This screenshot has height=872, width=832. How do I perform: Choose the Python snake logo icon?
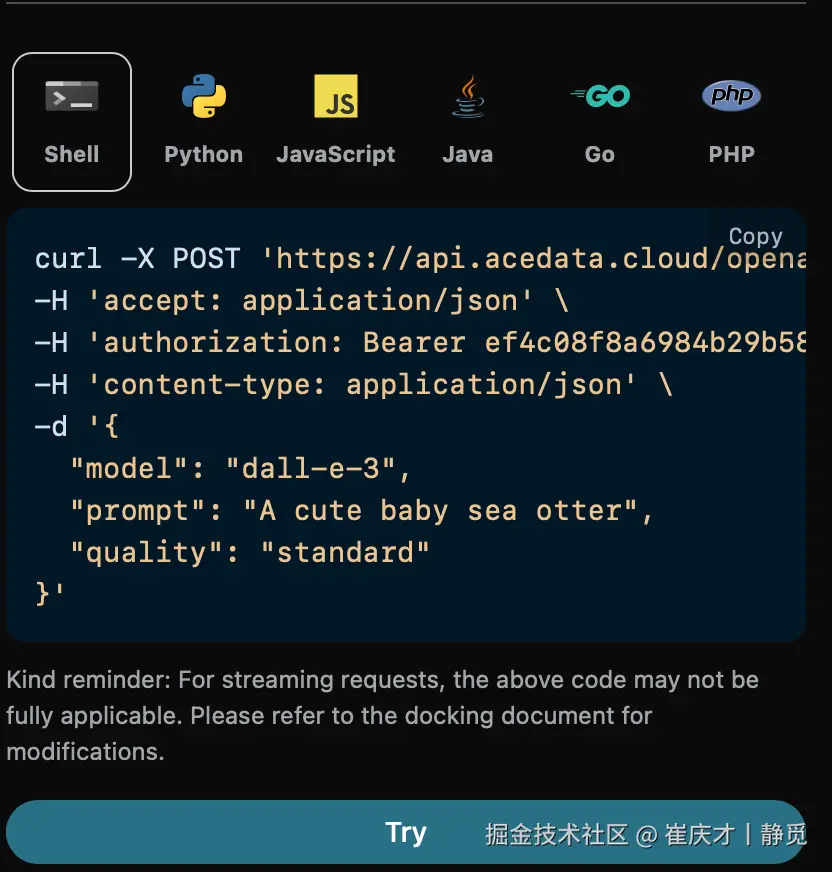click(x=204, y=96)
